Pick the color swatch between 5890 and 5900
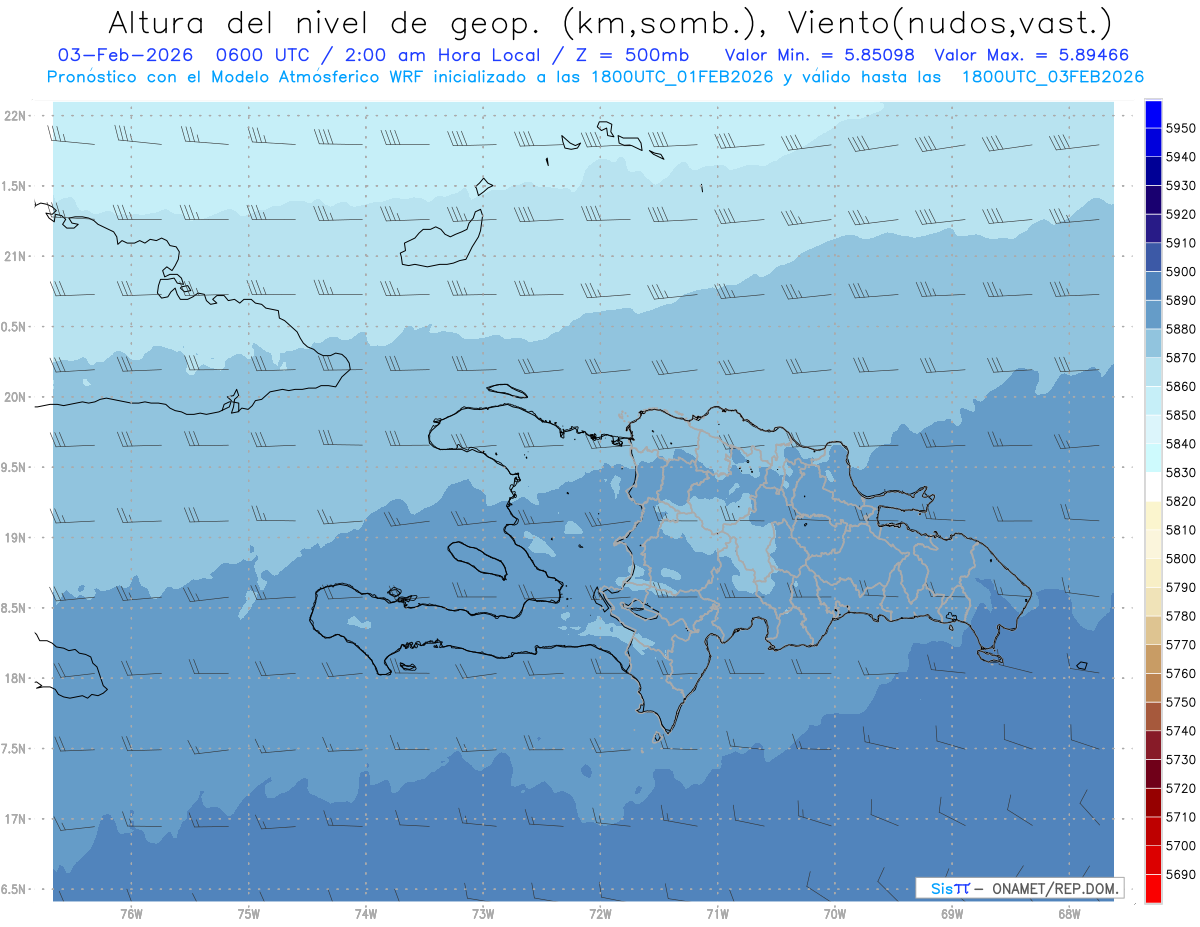The image size is (1200, 927). [x=1153, y=286]
